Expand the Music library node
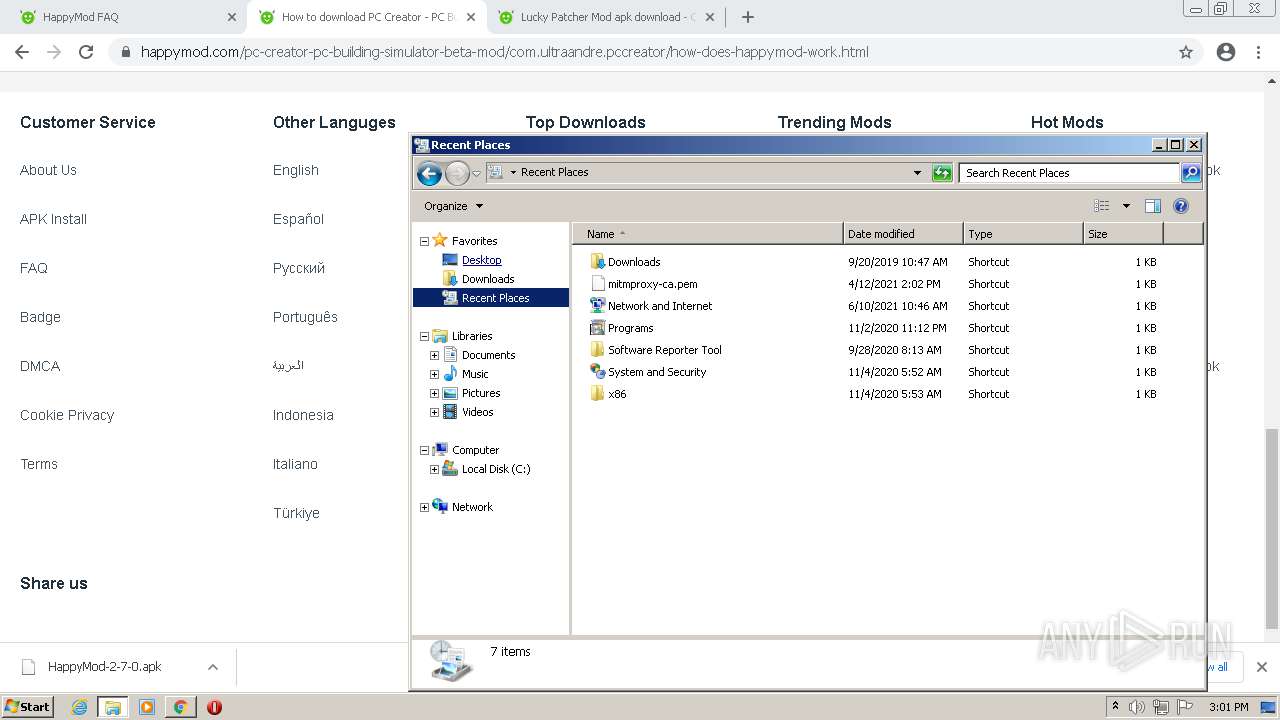This screenshot has height=720, width=1280. click(x=434, y=374)
